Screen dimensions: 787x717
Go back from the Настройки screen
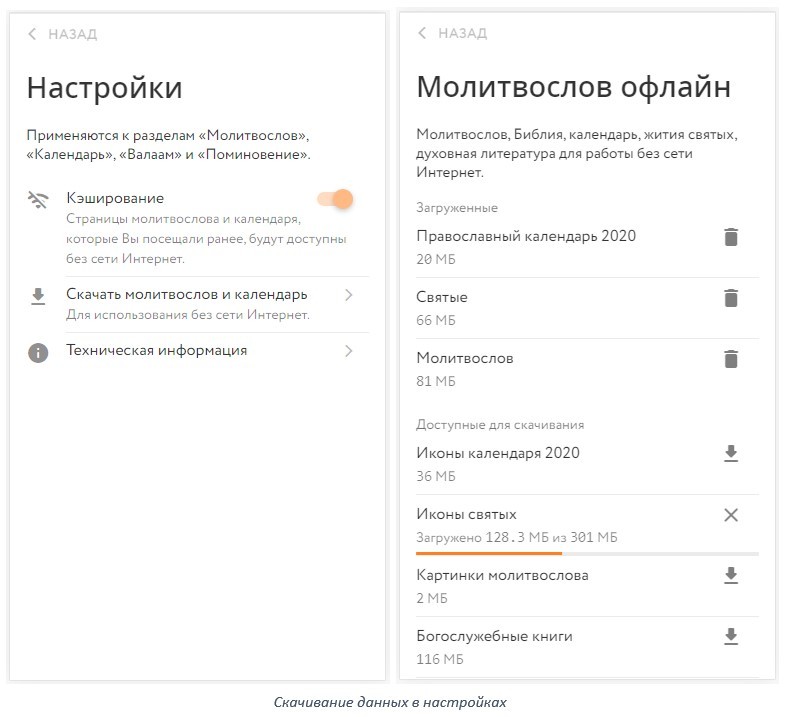[x=63, y=34]
